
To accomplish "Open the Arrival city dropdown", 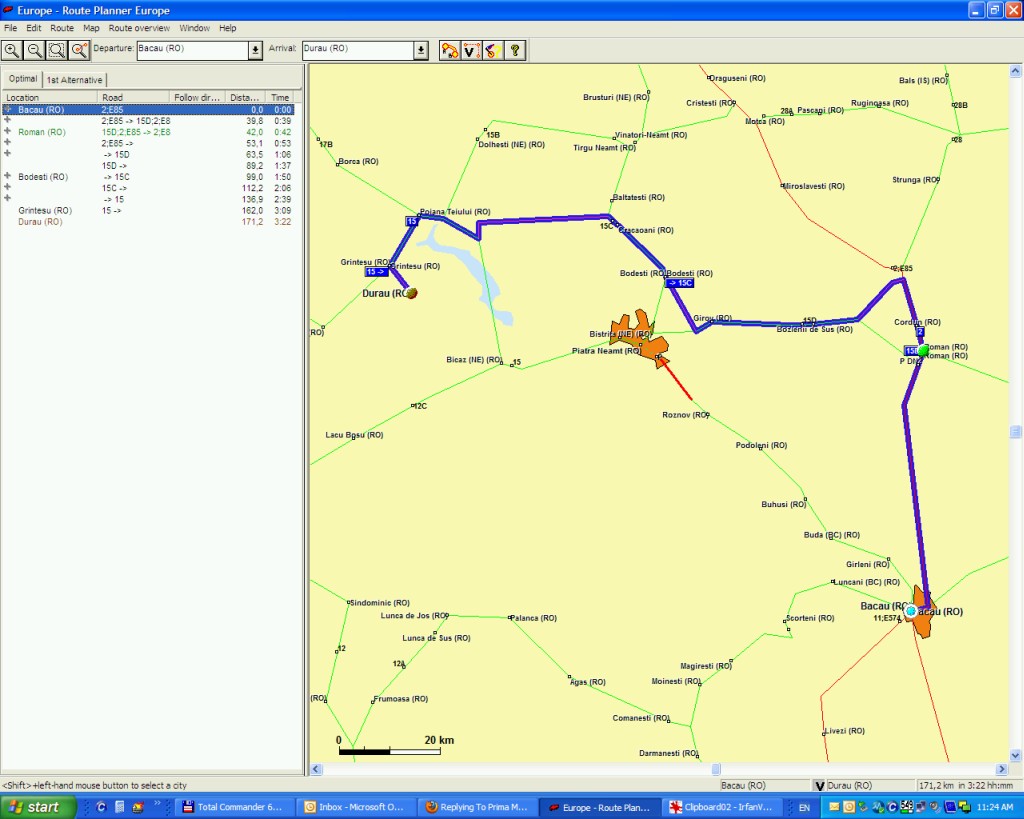I will coord(421,50).
